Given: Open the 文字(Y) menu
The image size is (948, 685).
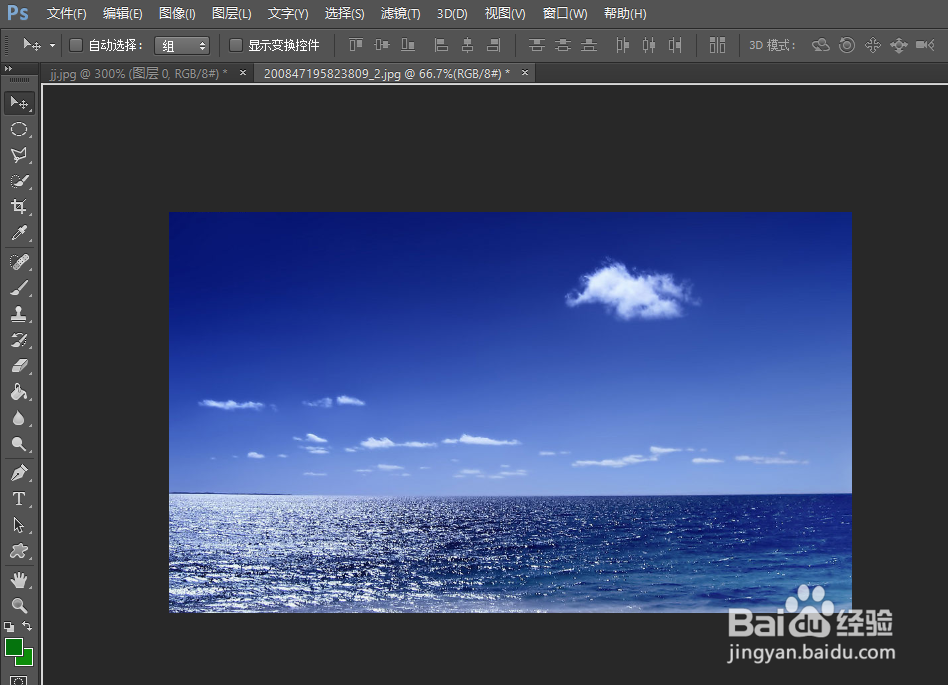Looking at the screenshot, I should pyautogui.click(x=288, y=13).
